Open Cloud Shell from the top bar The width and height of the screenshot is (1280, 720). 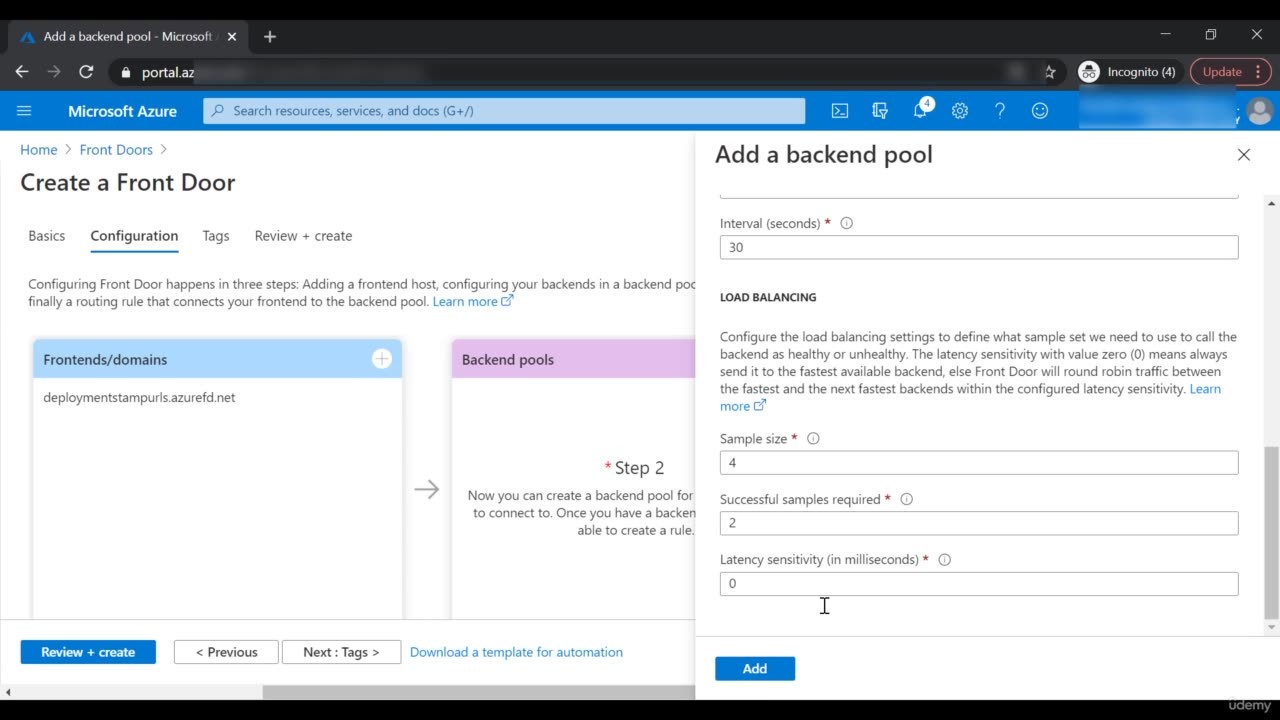pos(840,111)
